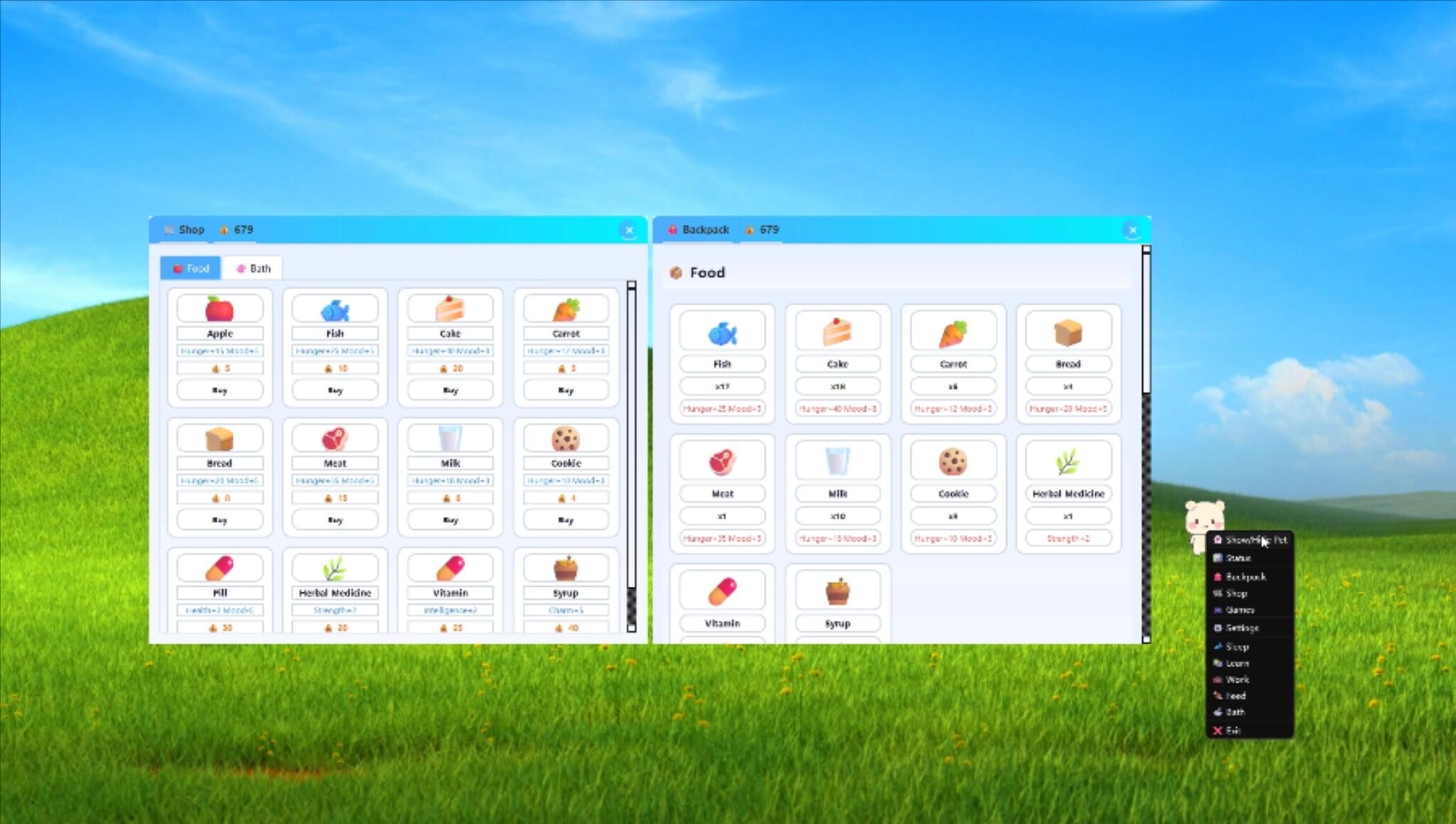This screenshot has width=1456, height=824.
Task: Close the Backpack window
Action: coord(1132,230)
